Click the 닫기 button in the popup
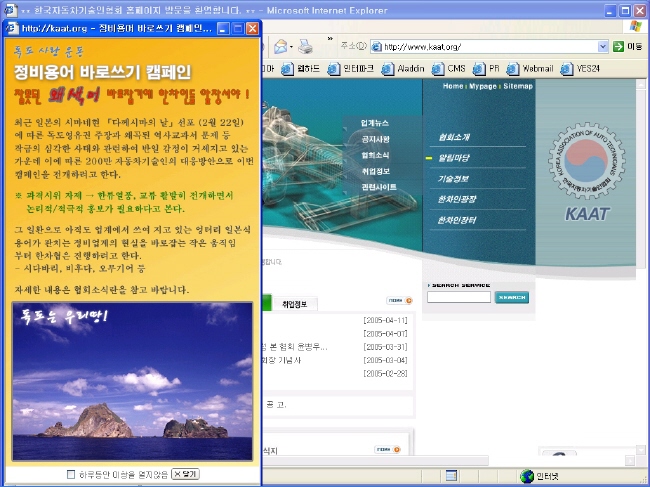 click(186, 474)
